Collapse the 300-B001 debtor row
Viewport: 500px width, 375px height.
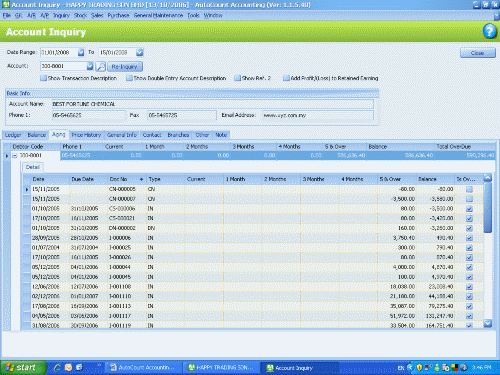tap(15, 155)
